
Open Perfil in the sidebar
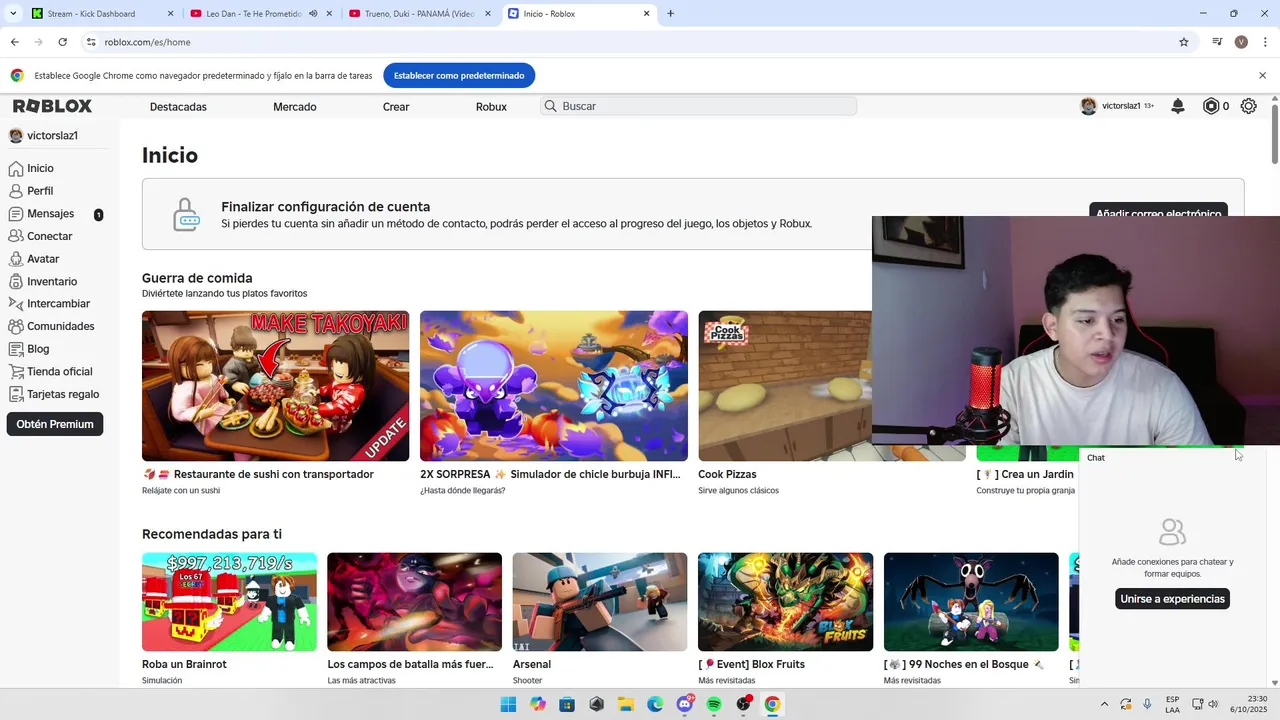(40, 191)
